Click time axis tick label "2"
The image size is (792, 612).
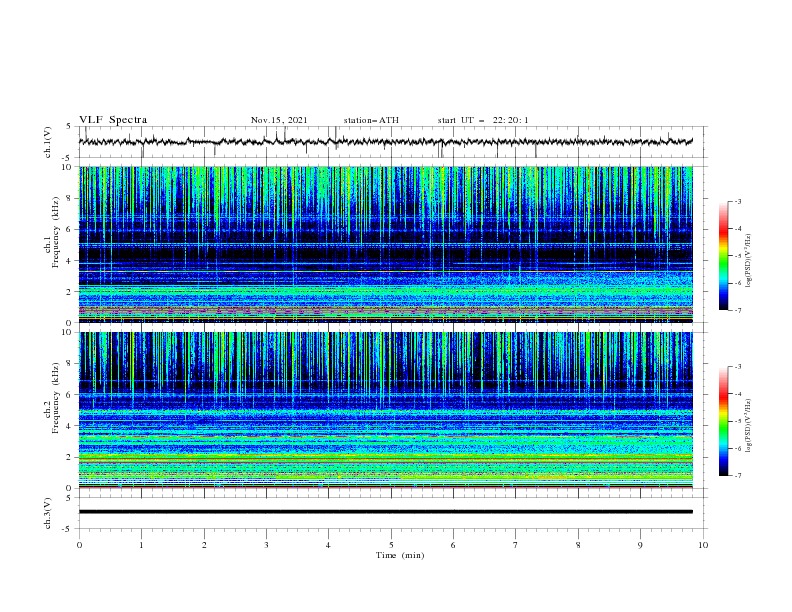click(204, 545)
